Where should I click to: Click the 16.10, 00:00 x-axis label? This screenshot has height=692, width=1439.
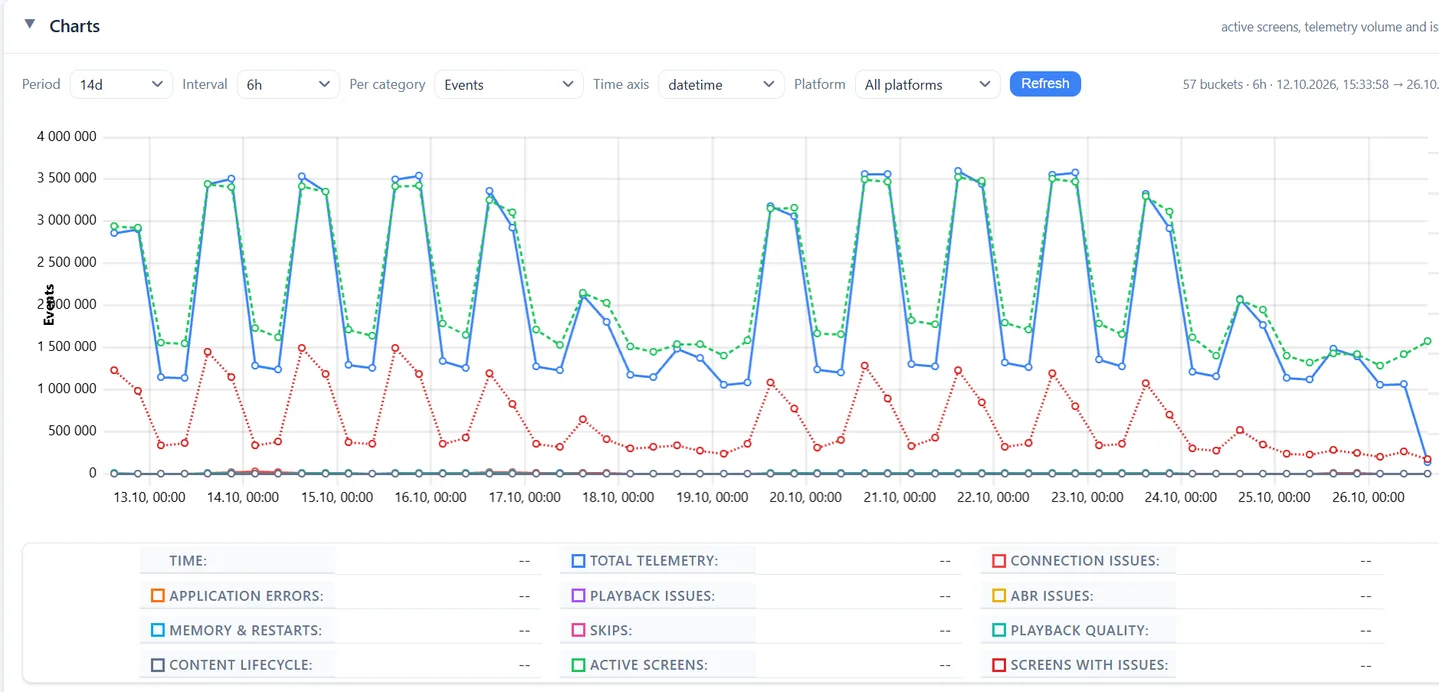tap(431, 497)
